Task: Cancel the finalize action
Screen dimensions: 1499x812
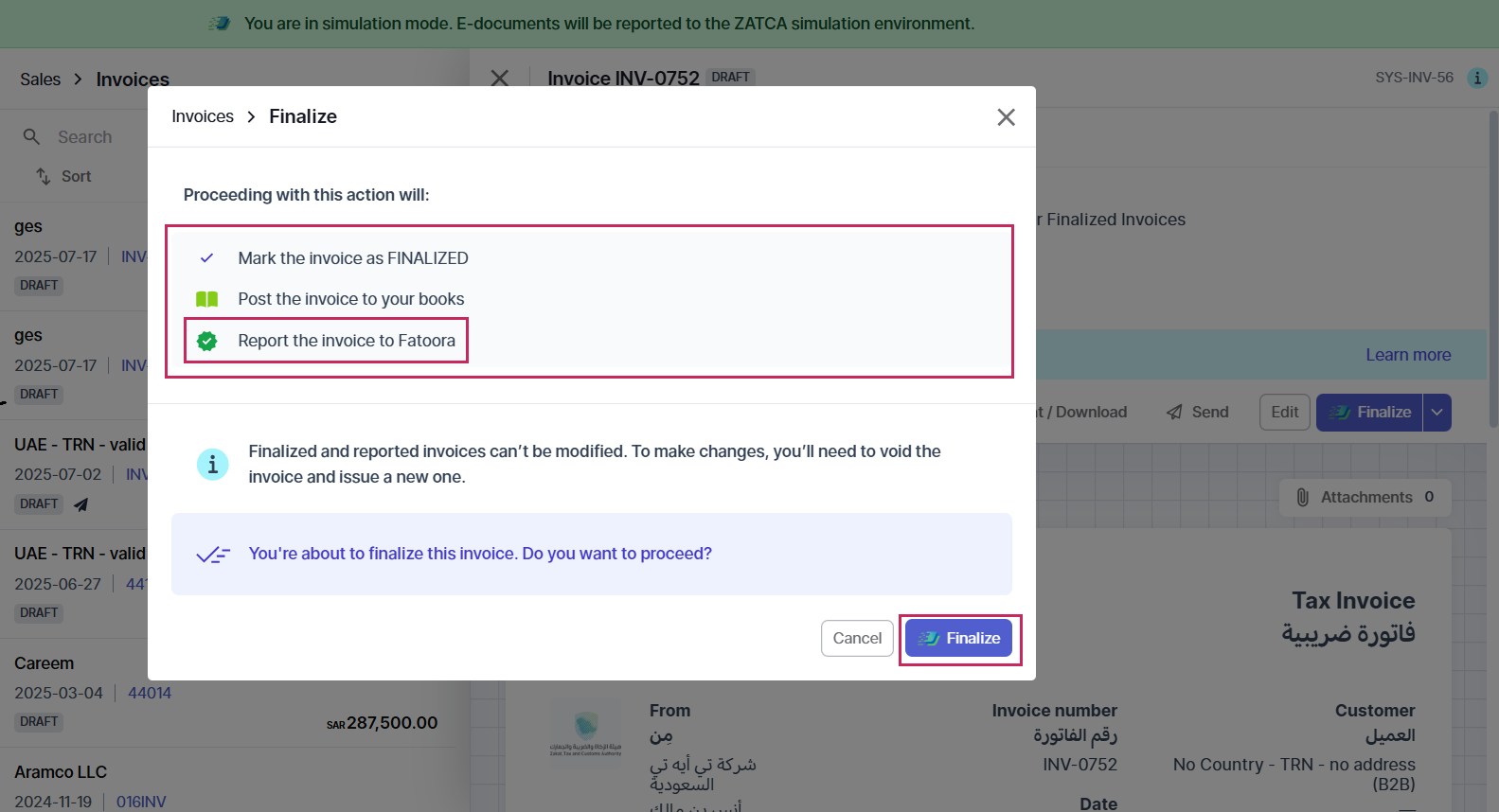Action: pos(857,638)
